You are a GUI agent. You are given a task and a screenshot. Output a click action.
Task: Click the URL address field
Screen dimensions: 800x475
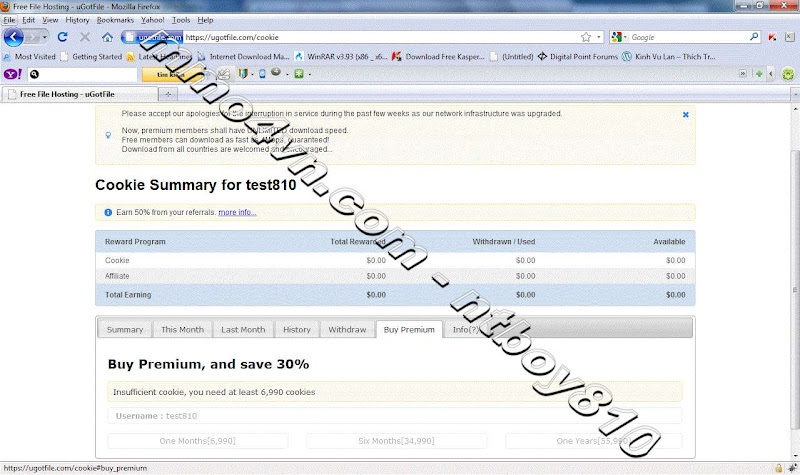(x=380, y=37)
